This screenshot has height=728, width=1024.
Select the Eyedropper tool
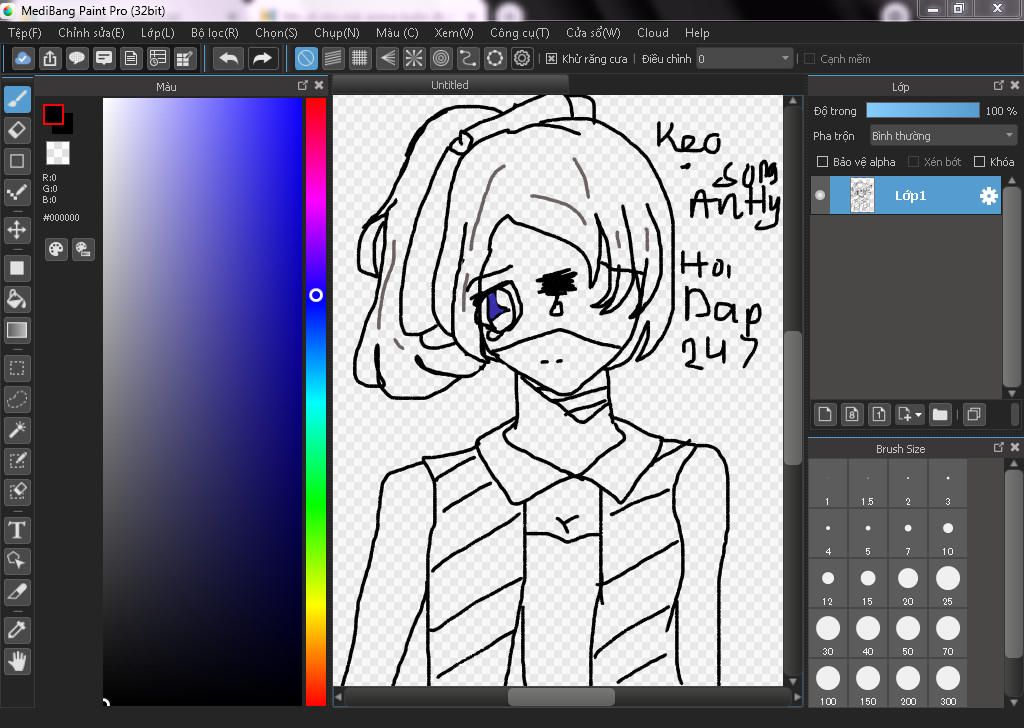tap(18, 630)
